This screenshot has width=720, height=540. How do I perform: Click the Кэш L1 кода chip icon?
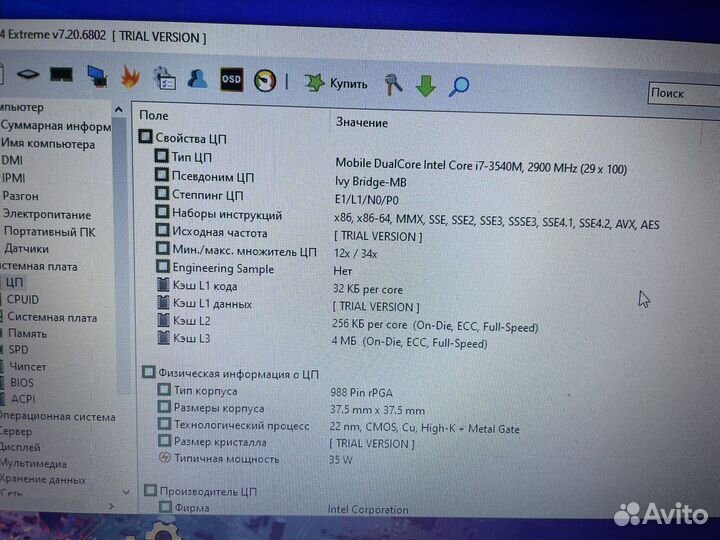(163, 285)
